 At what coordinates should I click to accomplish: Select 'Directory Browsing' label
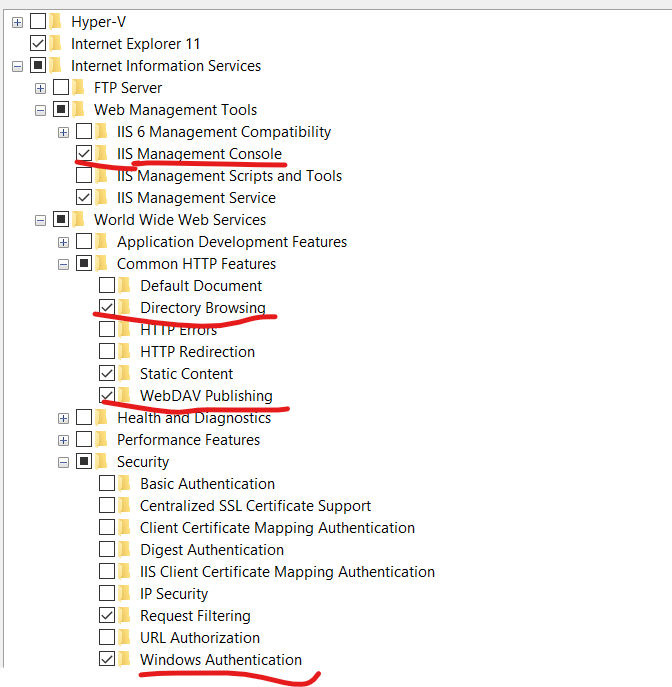(203, 308)
